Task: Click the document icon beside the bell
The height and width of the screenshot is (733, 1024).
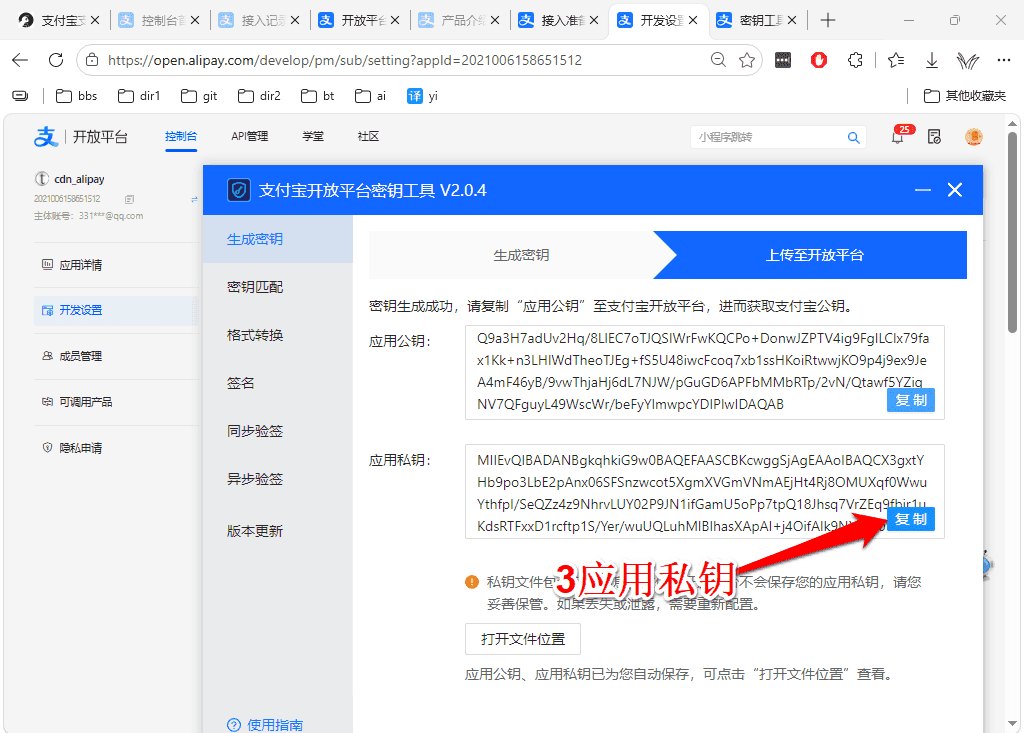Action: tap(935, 137)
